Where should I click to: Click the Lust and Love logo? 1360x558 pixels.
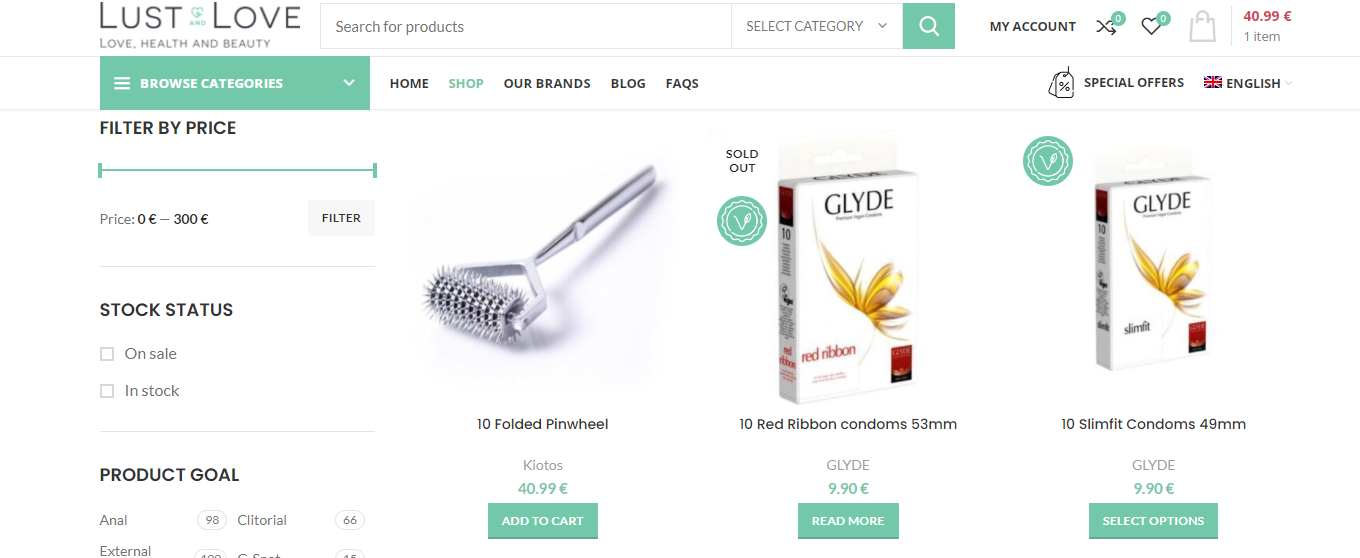point(200,26)
